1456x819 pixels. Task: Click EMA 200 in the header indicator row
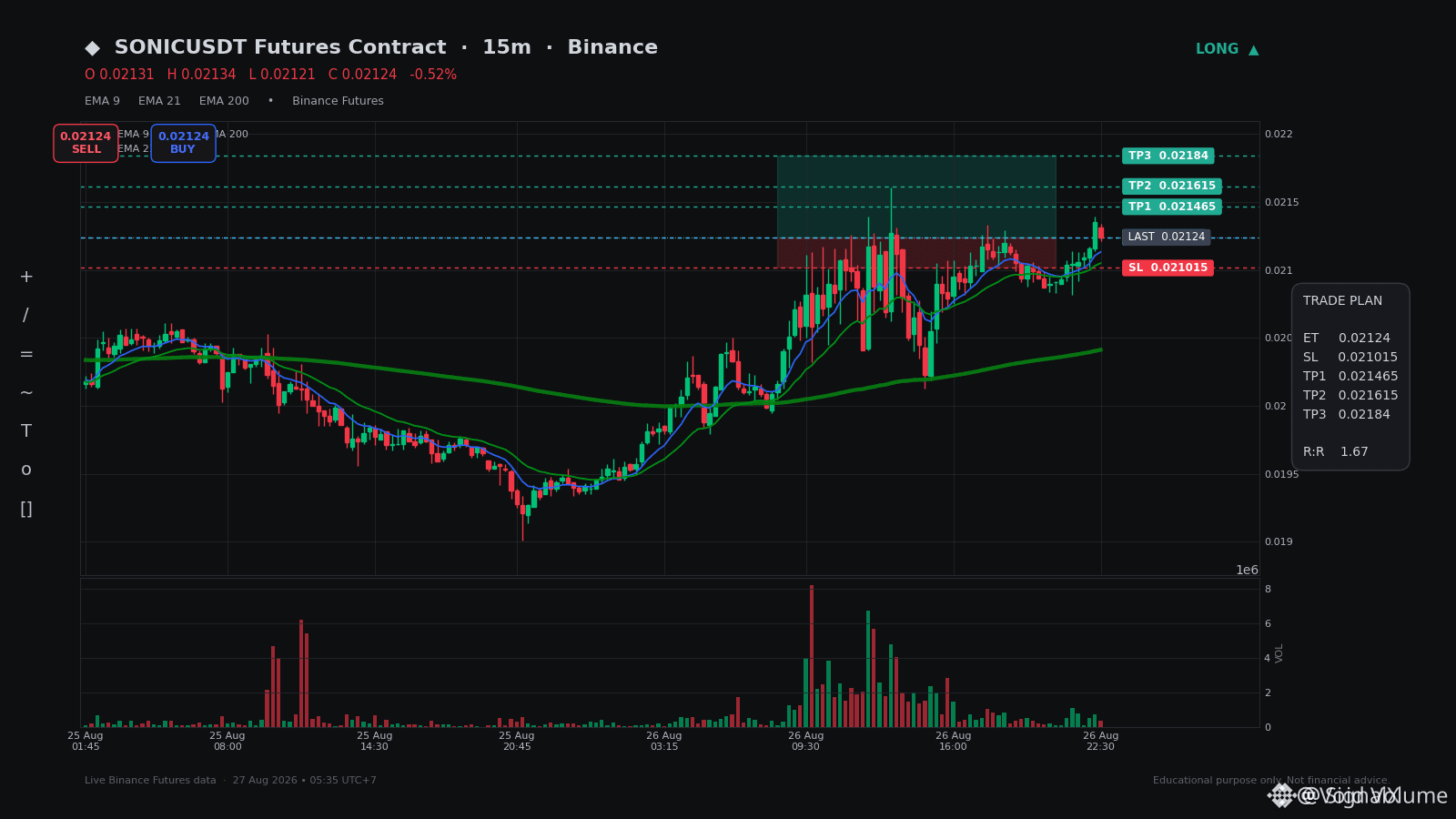click(x=224, y=101)
